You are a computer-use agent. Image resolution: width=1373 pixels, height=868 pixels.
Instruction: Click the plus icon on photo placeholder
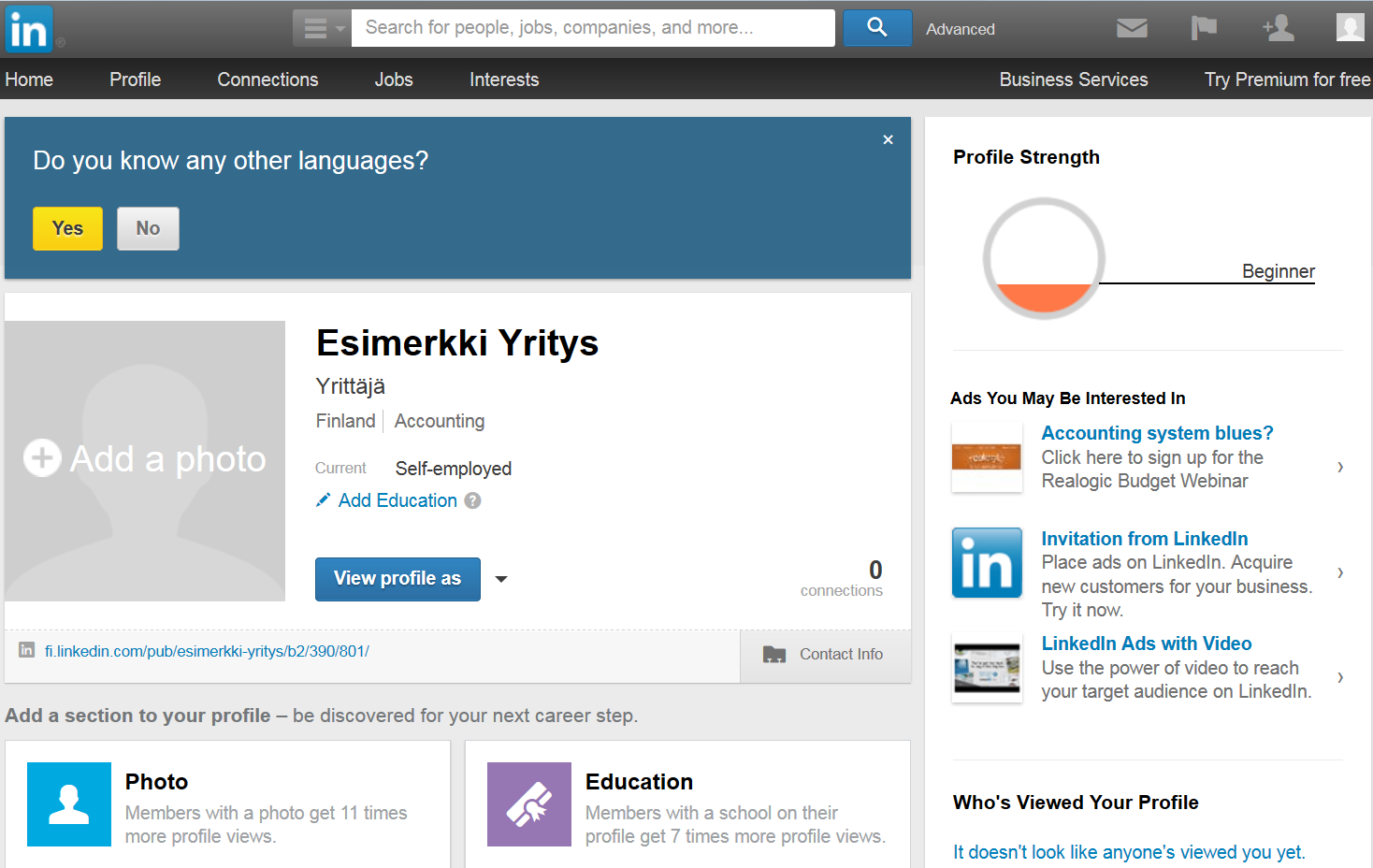coord(42,458)
